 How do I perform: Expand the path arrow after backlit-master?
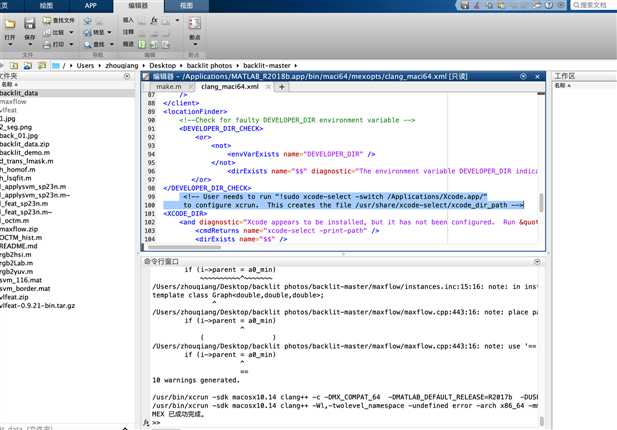(x=296, y=66)
